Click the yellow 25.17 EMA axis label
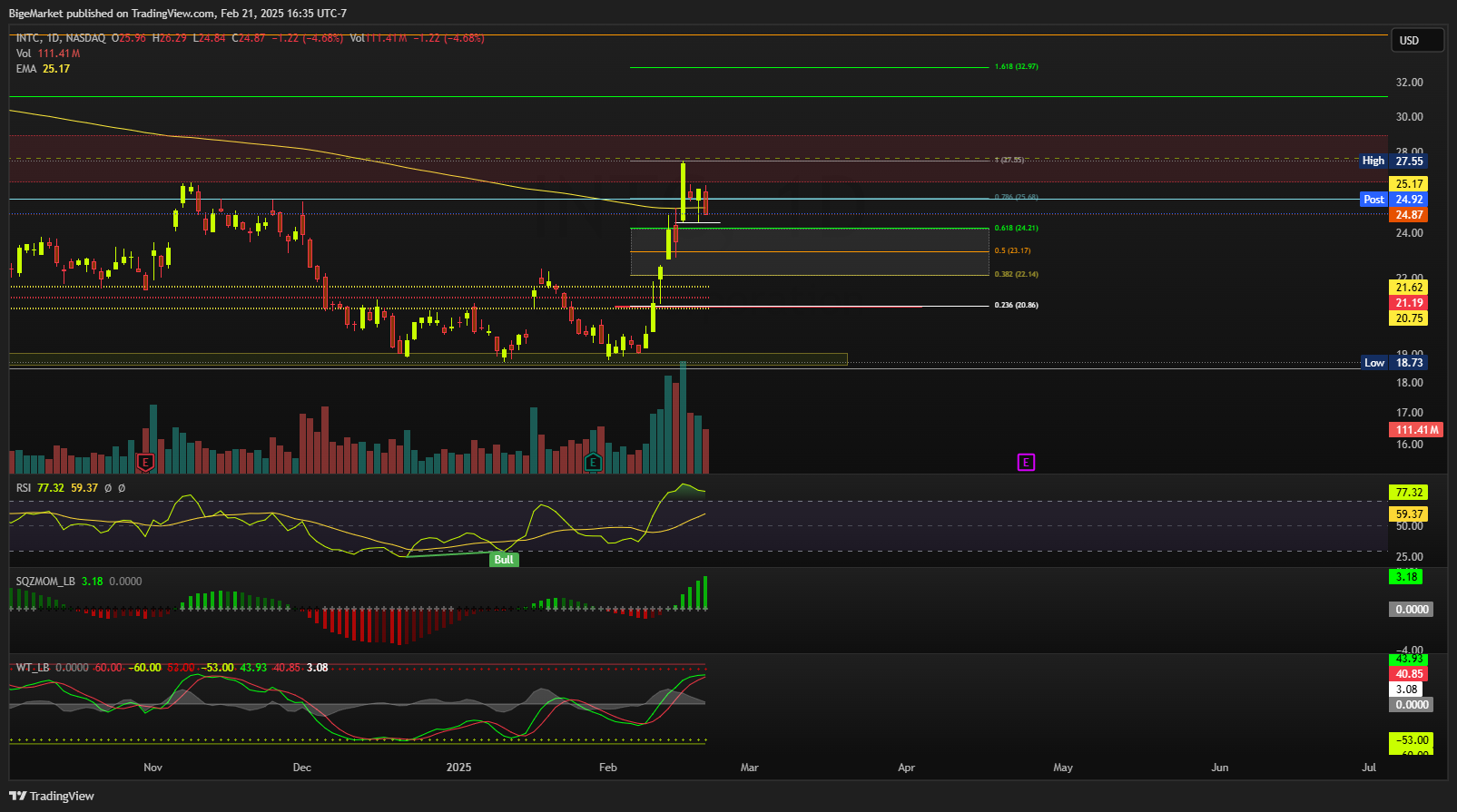 point(1409,184)
